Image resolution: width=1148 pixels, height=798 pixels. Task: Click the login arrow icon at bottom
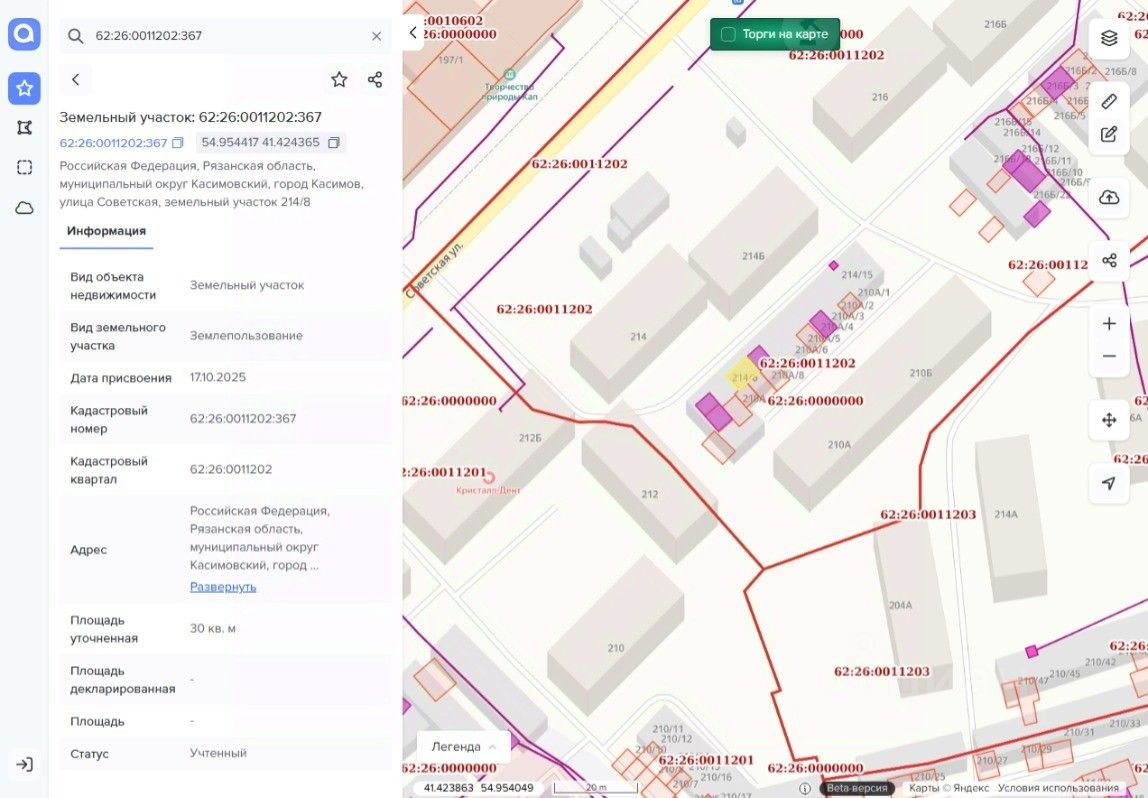pos(24,764)
